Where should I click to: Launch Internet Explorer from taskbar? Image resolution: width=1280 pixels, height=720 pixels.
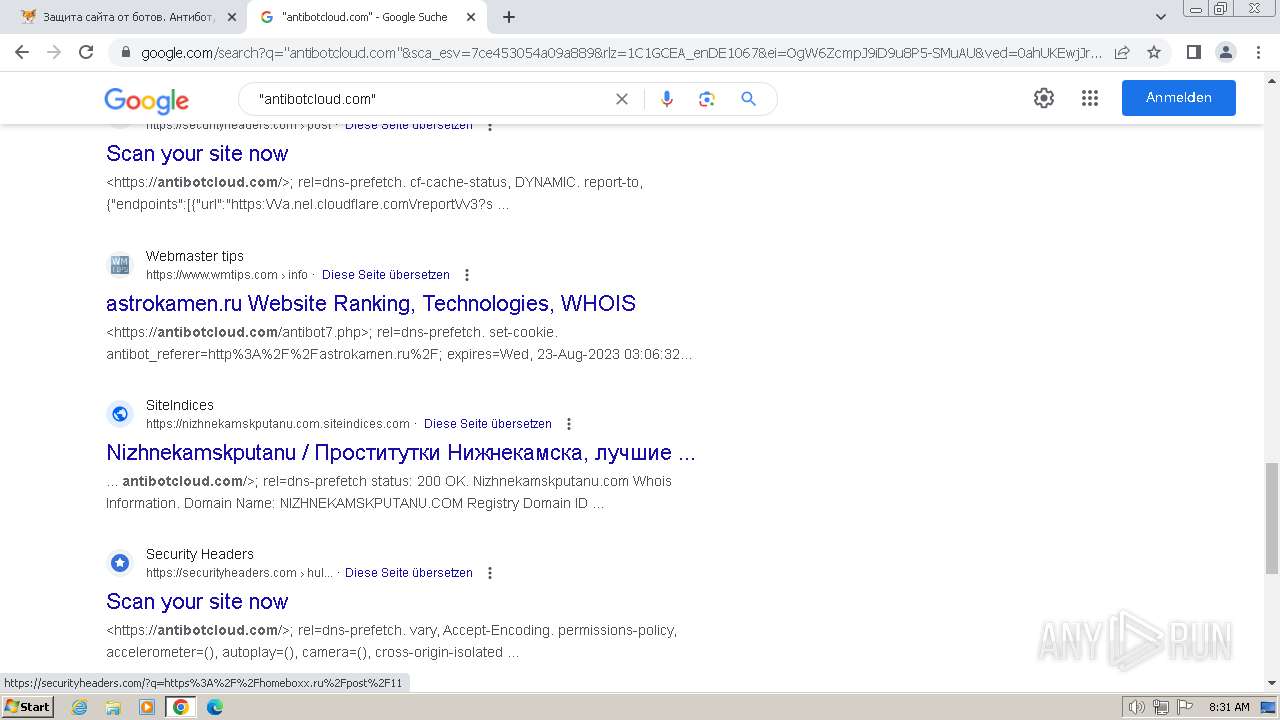pos(80,707)
